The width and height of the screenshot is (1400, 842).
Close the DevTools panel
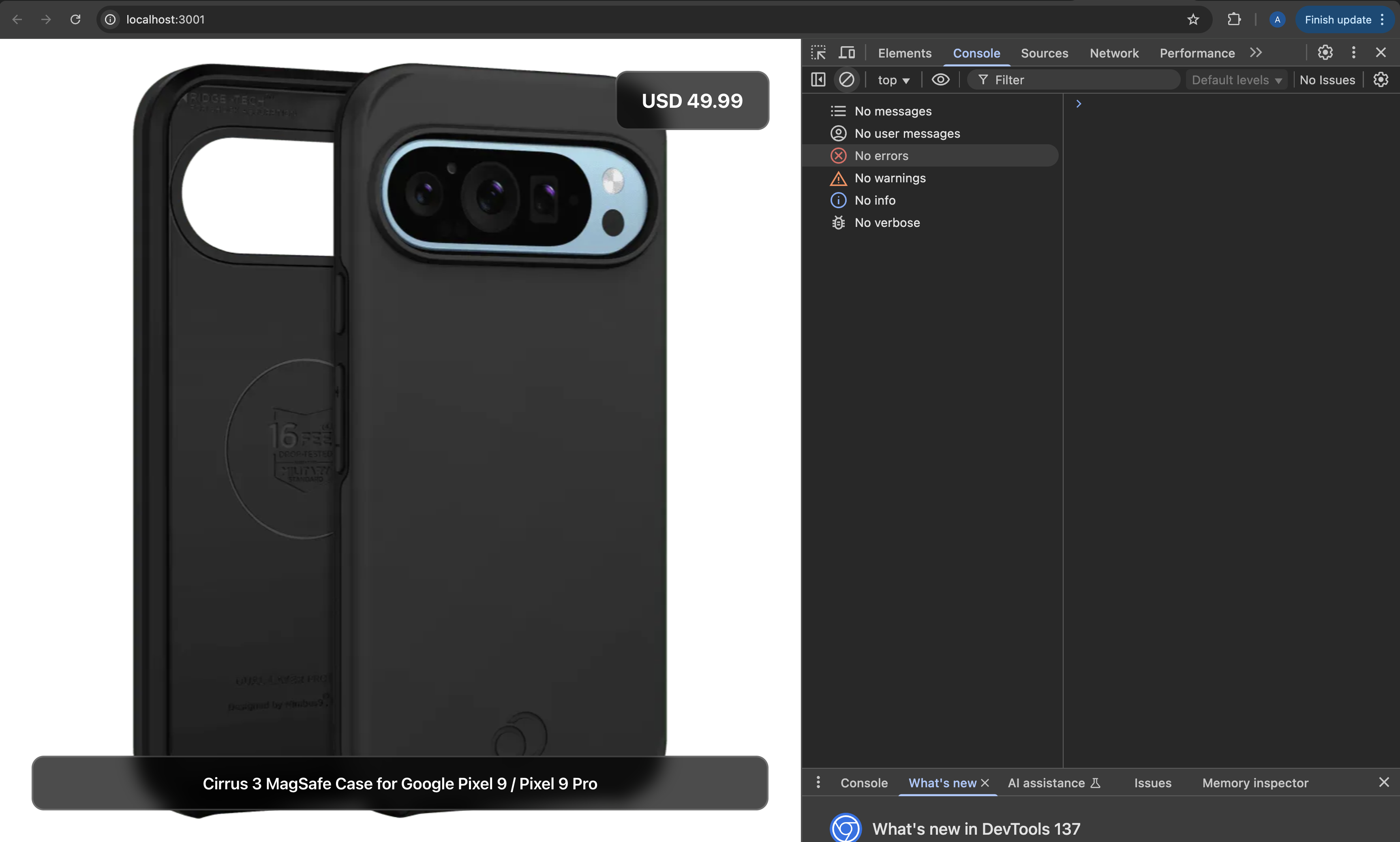coord(1381,53)
